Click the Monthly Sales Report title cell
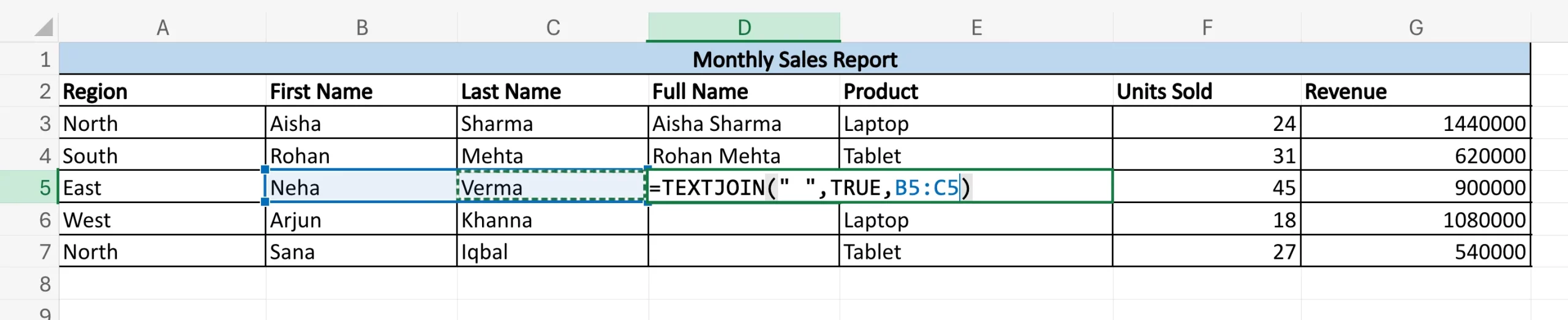The width and height of the screenshot is (1568, 320). point(794,59)
